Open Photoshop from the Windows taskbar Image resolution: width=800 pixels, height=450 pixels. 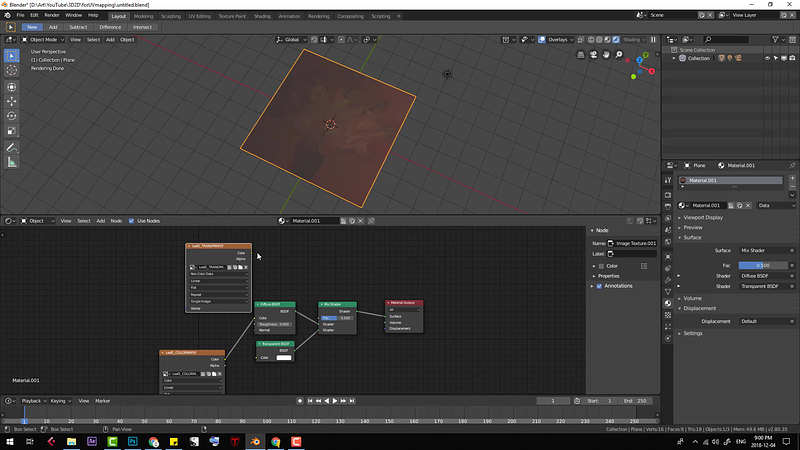[x=133, y=441]
